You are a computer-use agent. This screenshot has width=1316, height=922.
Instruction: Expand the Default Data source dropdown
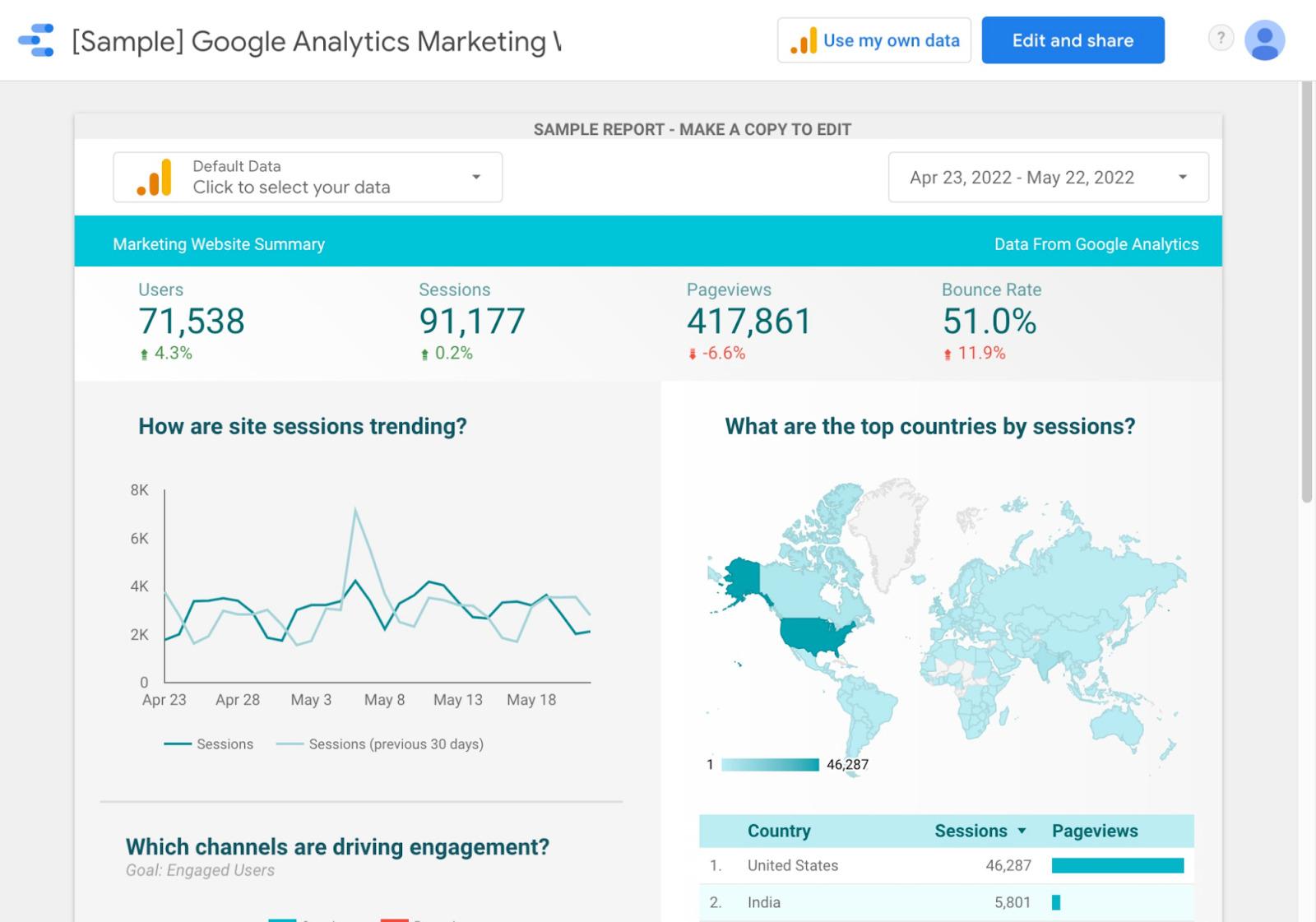click(475, 177)
